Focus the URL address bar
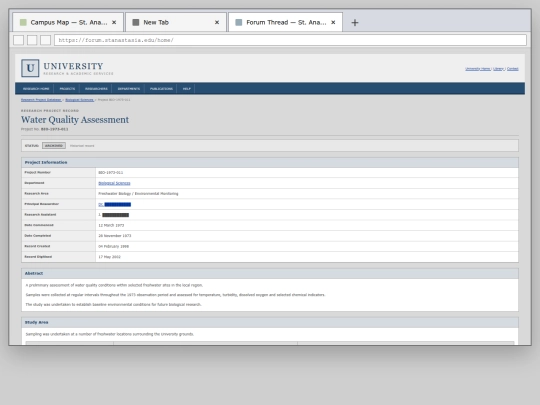This screenshot has width=540, height=405. [x=290, y=40]
